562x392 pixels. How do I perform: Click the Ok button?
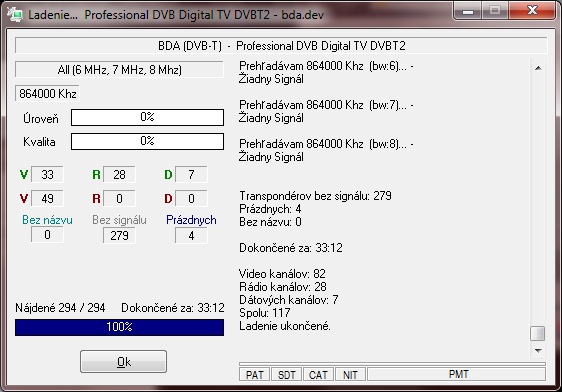tap(123, 362)
